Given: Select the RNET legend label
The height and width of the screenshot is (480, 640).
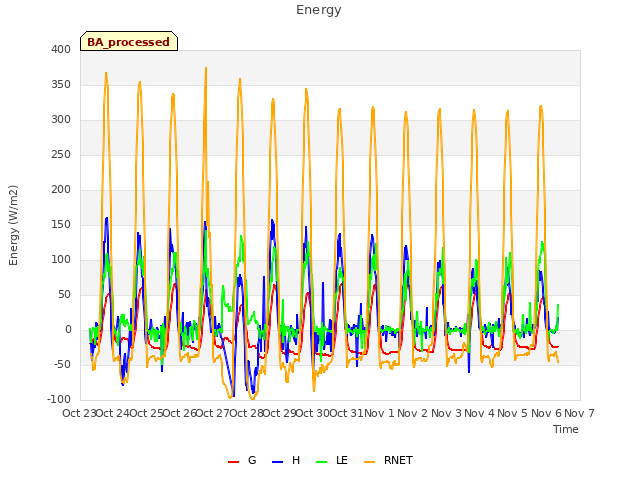Looking at the screenshot, I should tap(398, 460).
